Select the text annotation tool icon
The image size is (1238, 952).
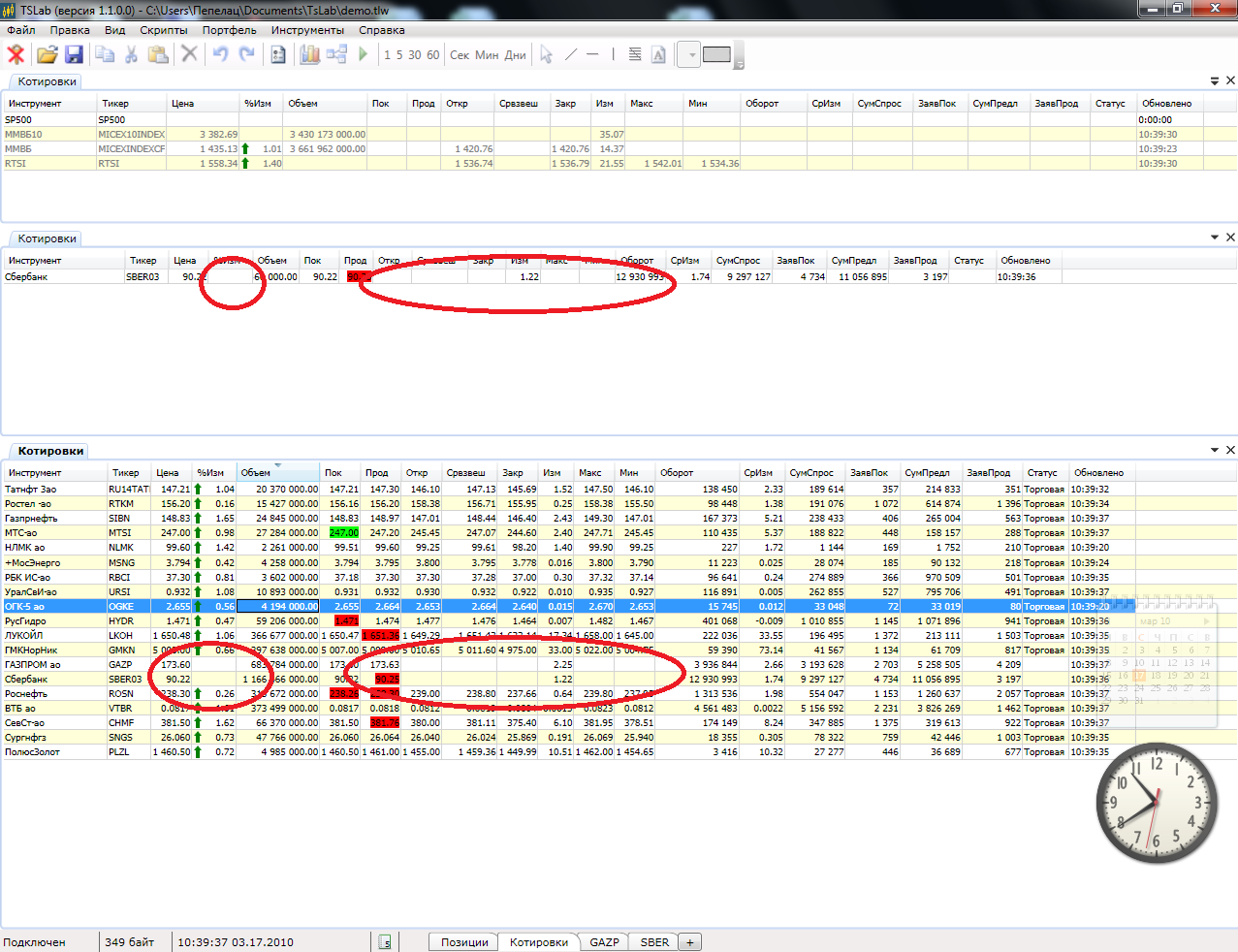[x=658, y=54]
